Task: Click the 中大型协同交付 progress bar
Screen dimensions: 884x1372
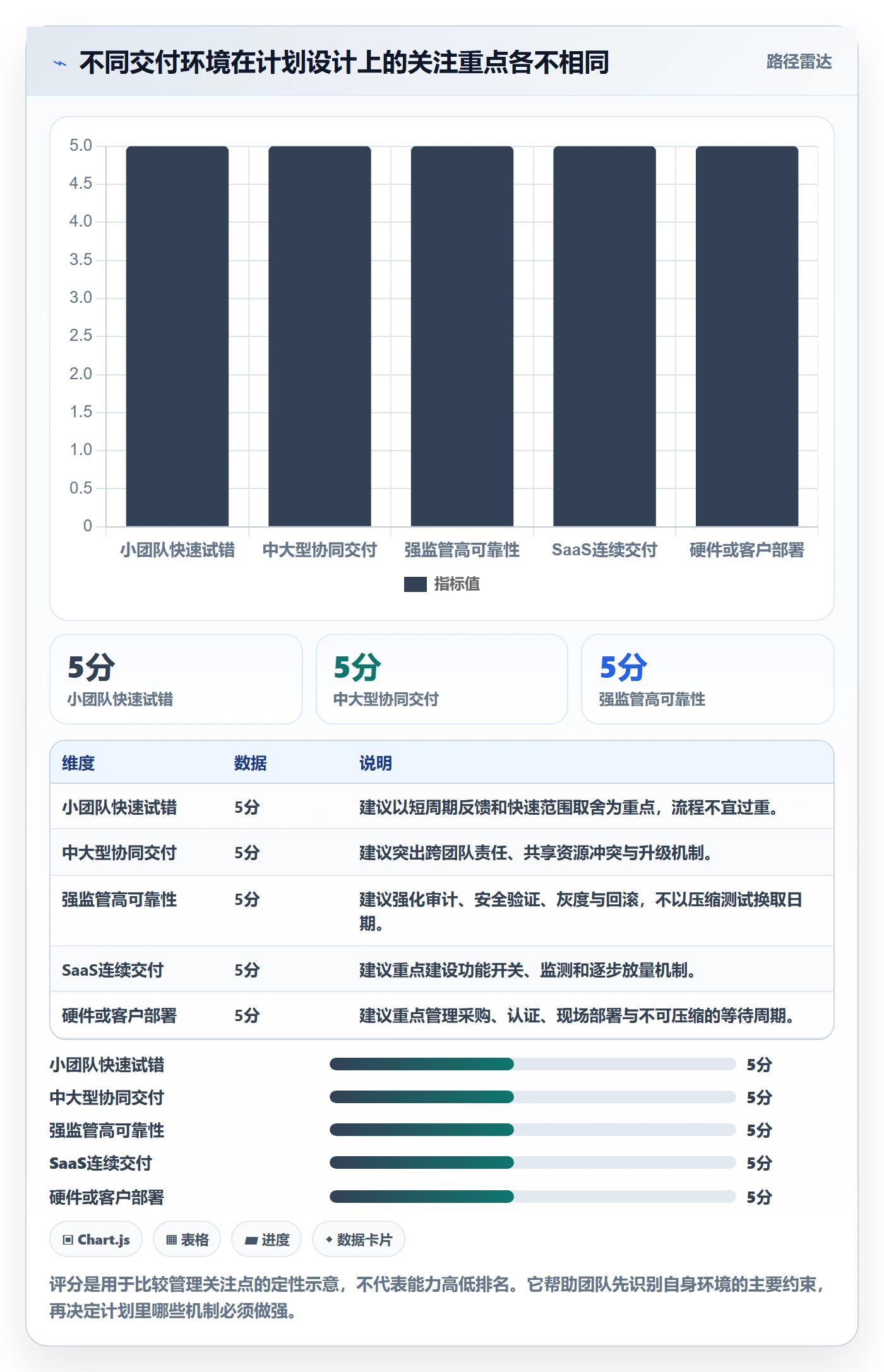Action: click(533, 1097)
